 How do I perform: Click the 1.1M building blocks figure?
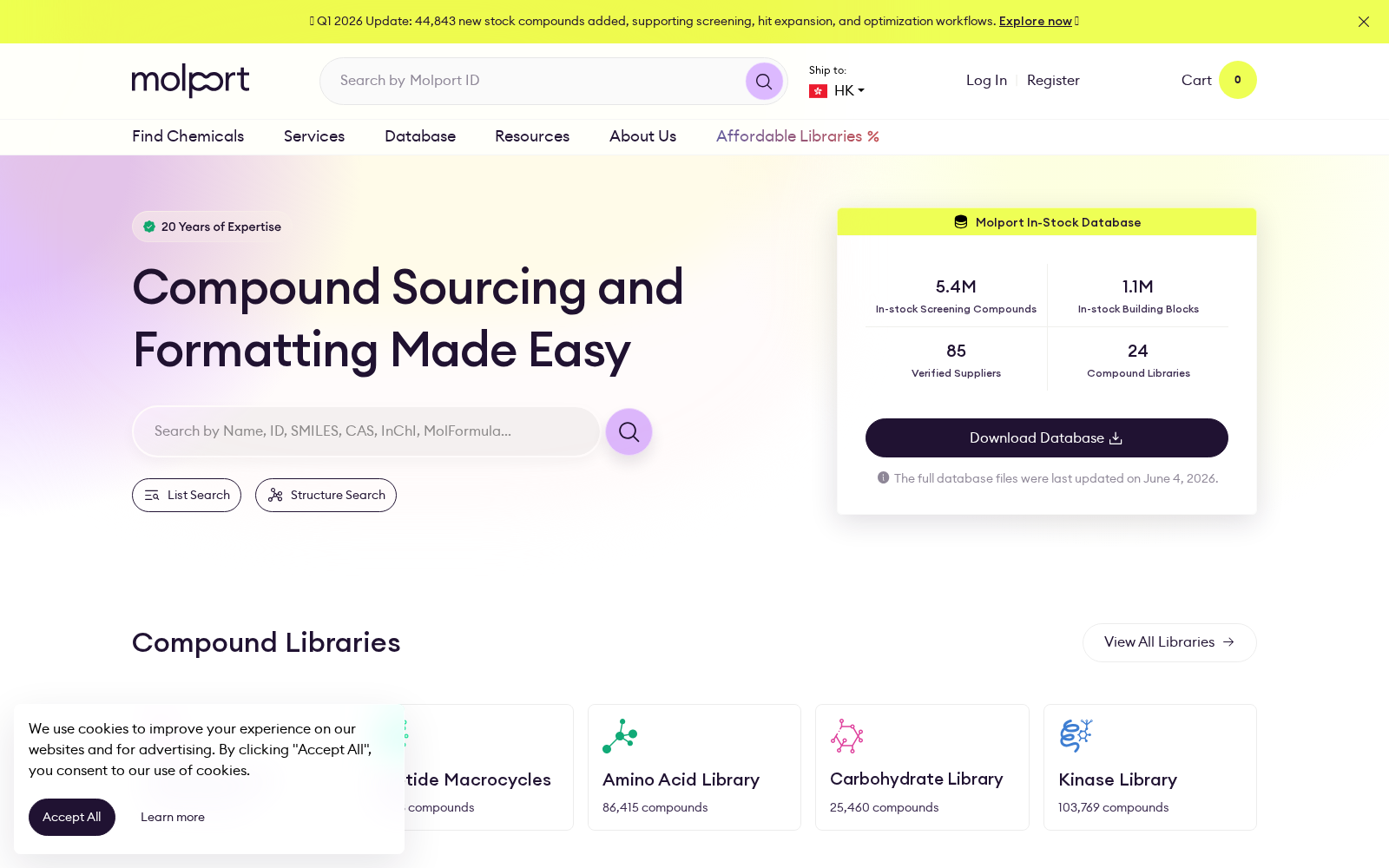[1138, 286]
